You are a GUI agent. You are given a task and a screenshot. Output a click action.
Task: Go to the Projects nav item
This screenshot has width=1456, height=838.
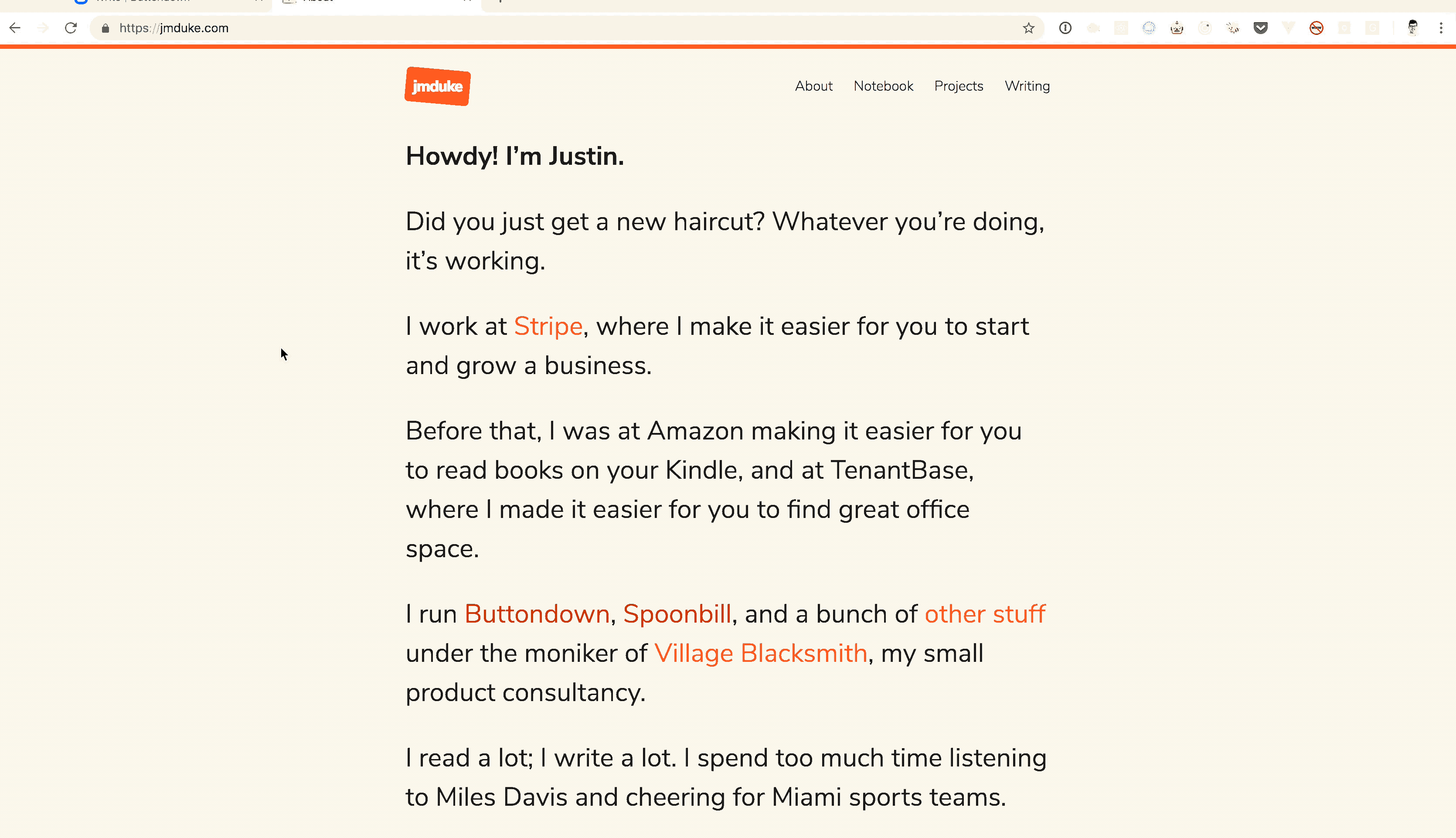click(x=959, y=86)
